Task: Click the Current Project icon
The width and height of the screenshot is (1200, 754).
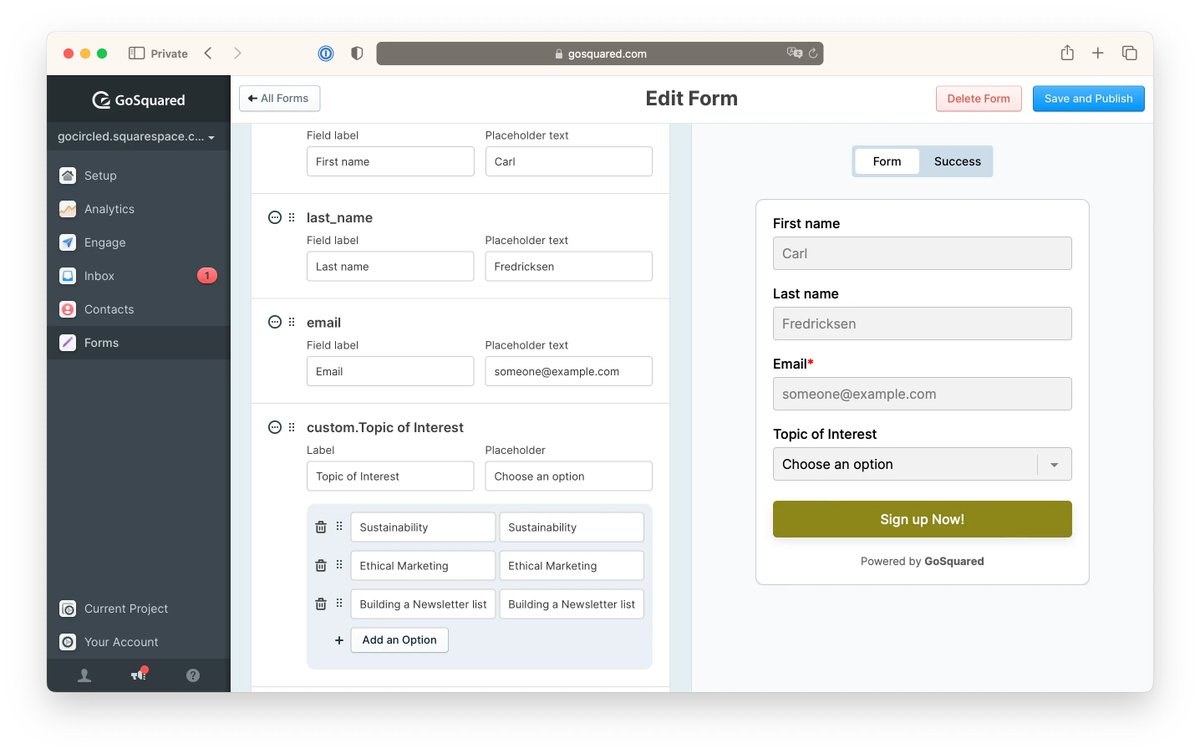Action: click(67, 608)
